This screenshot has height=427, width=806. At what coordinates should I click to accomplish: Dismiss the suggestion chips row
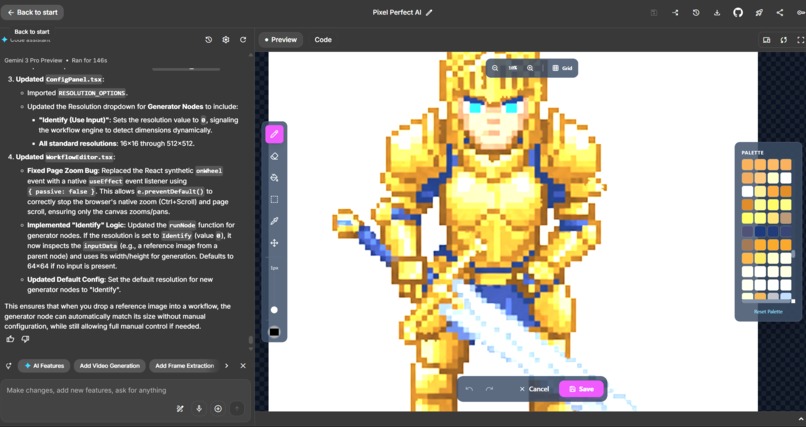pyautogui.click(x=243, y=366)
